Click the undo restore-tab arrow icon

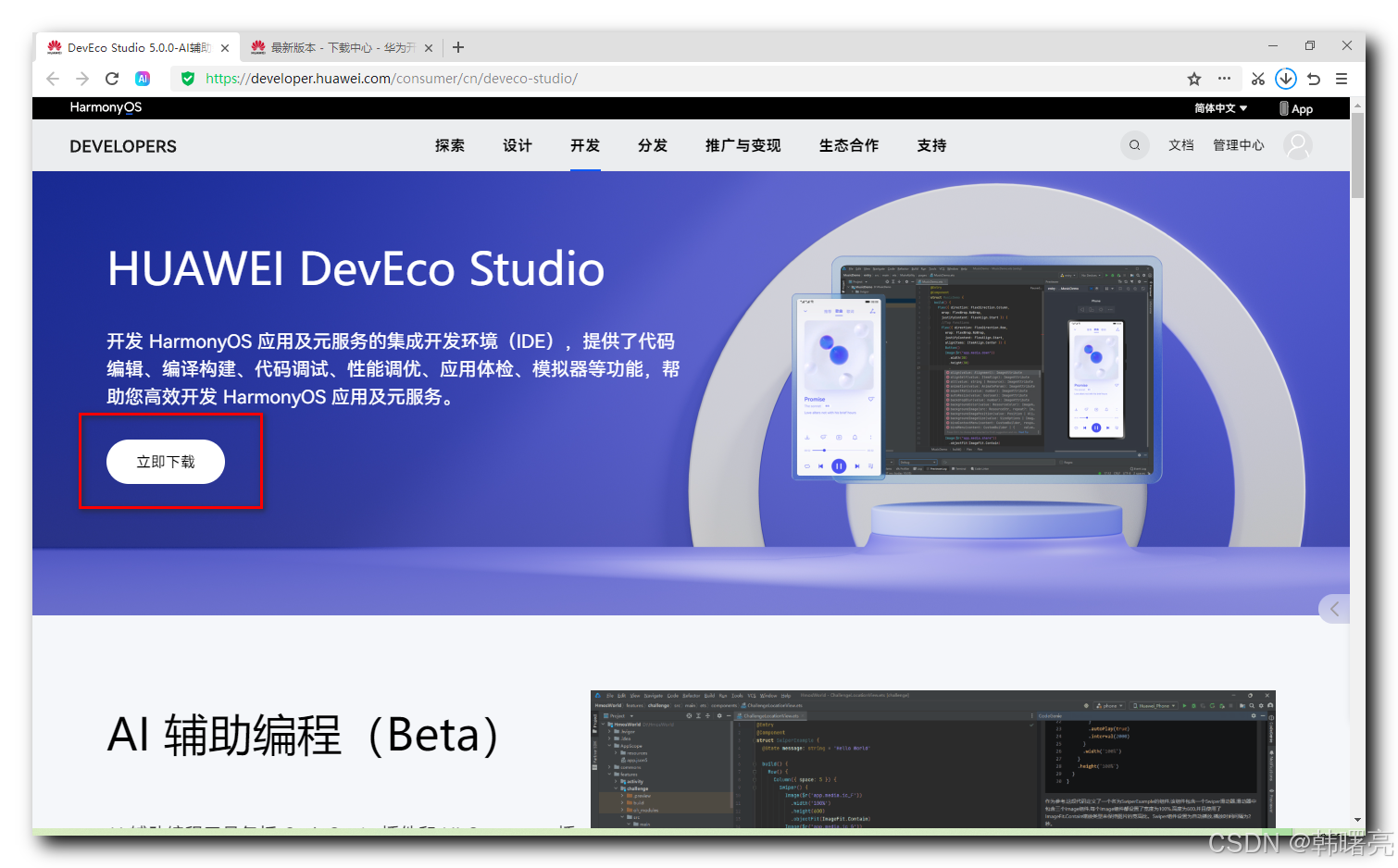pos(1314,79)
